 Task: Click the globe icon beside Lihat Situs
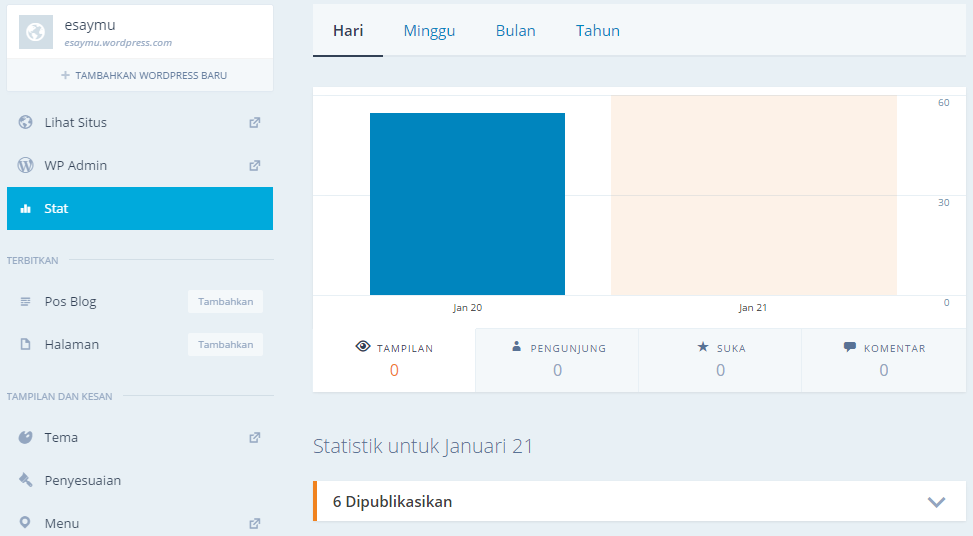click(x=25, y=122)
